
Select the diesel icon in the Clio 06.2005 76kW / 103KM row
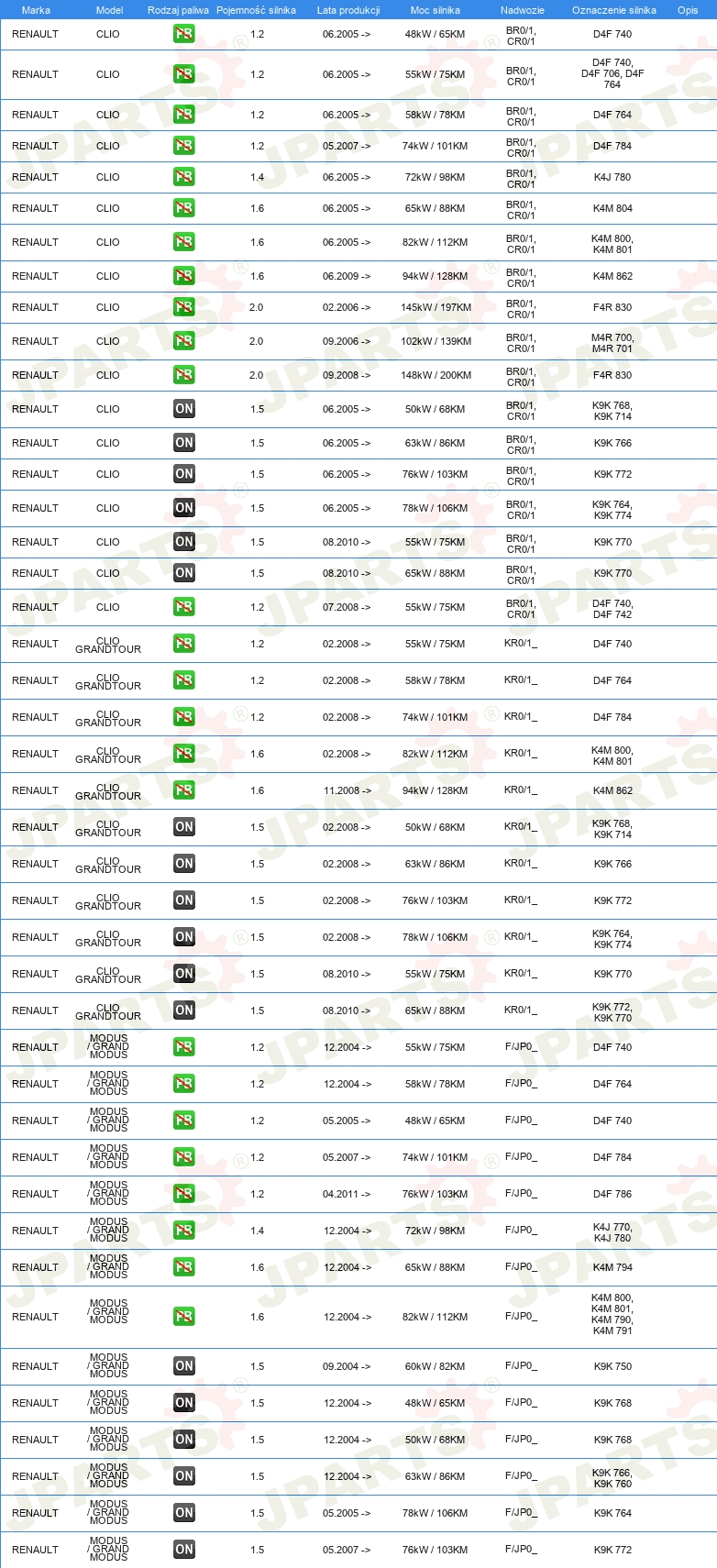(183, 474)
